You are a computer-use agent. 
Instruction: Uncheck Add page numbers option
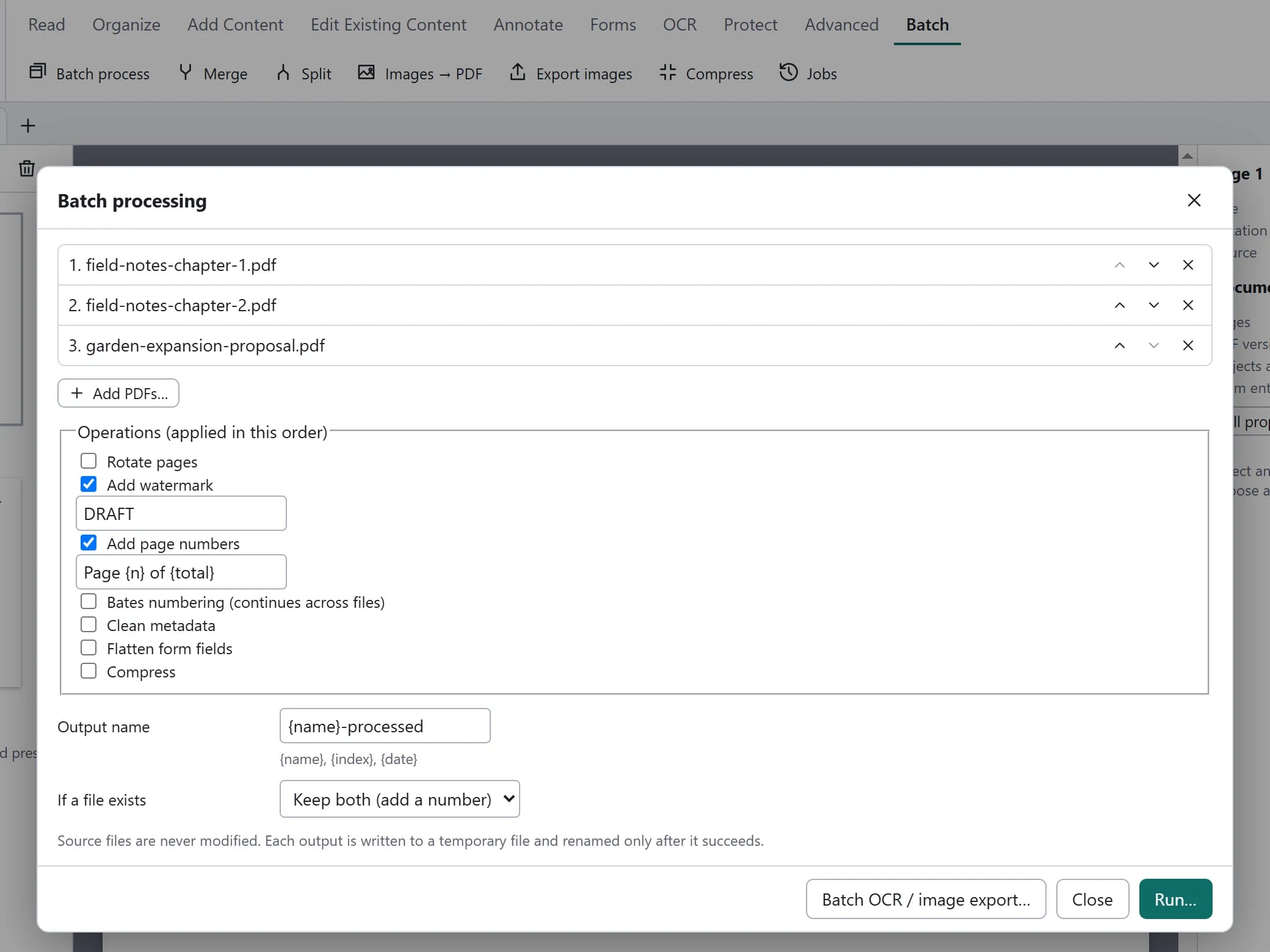click(x=89, y=543)
